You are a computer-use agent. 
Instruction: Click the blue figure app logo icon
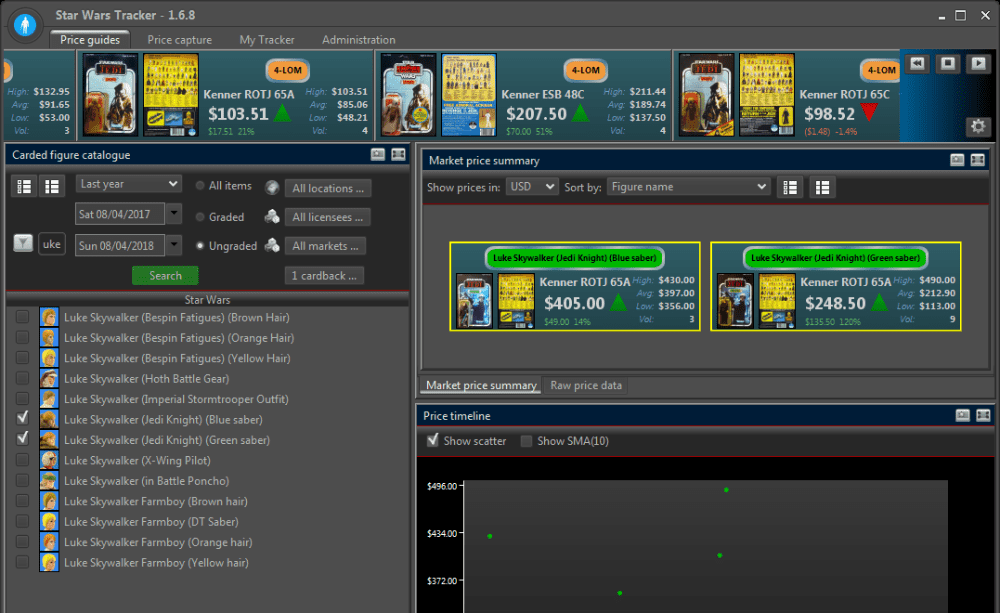pyautogui.click(x=25, y=26)
